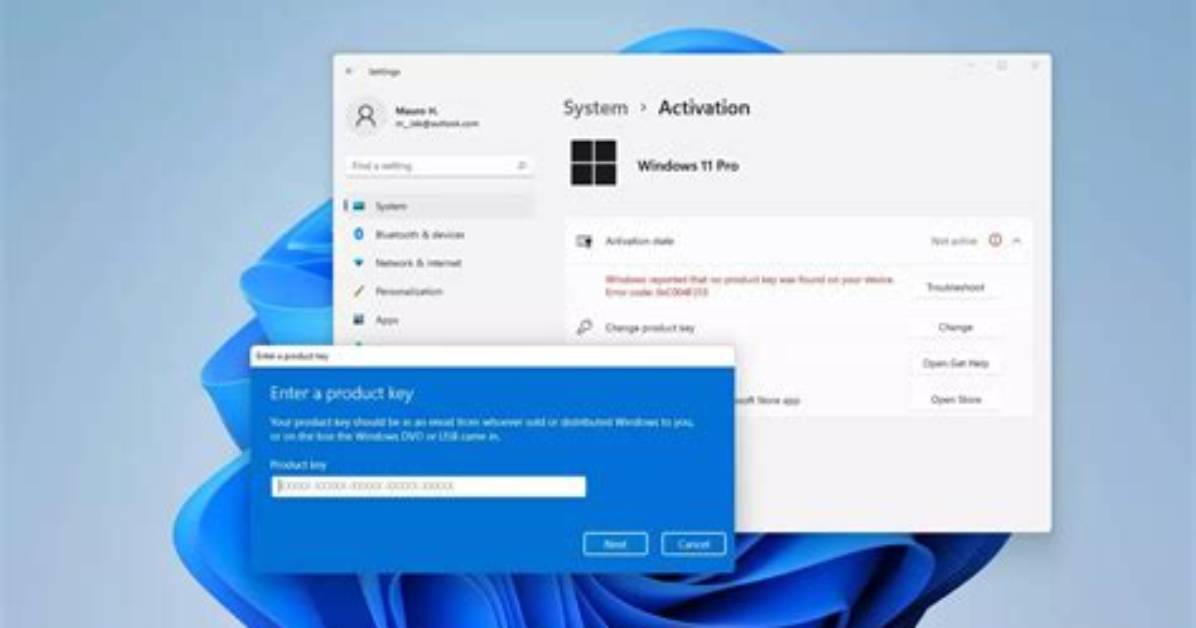The height and width of the screenshot is (628, 1196).
Task: Click the Product key input field
Action: coord(429,486)
